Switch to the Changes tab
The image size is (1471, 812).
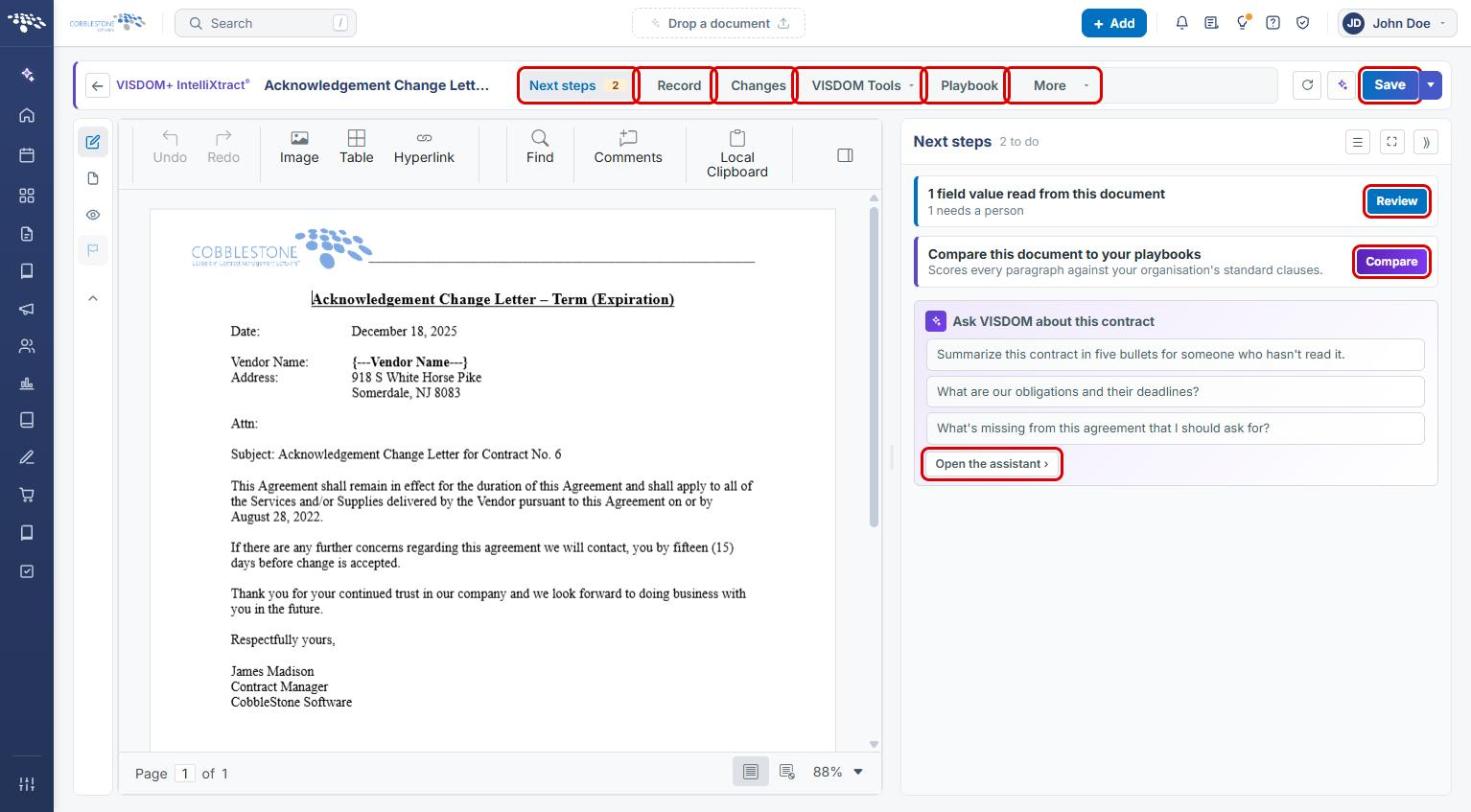(757, 85)
